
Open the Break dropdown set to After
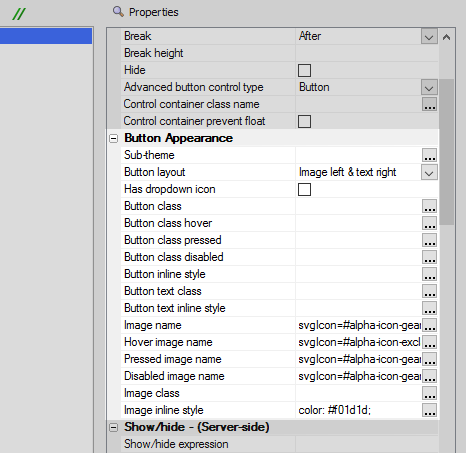pos(429,36)
